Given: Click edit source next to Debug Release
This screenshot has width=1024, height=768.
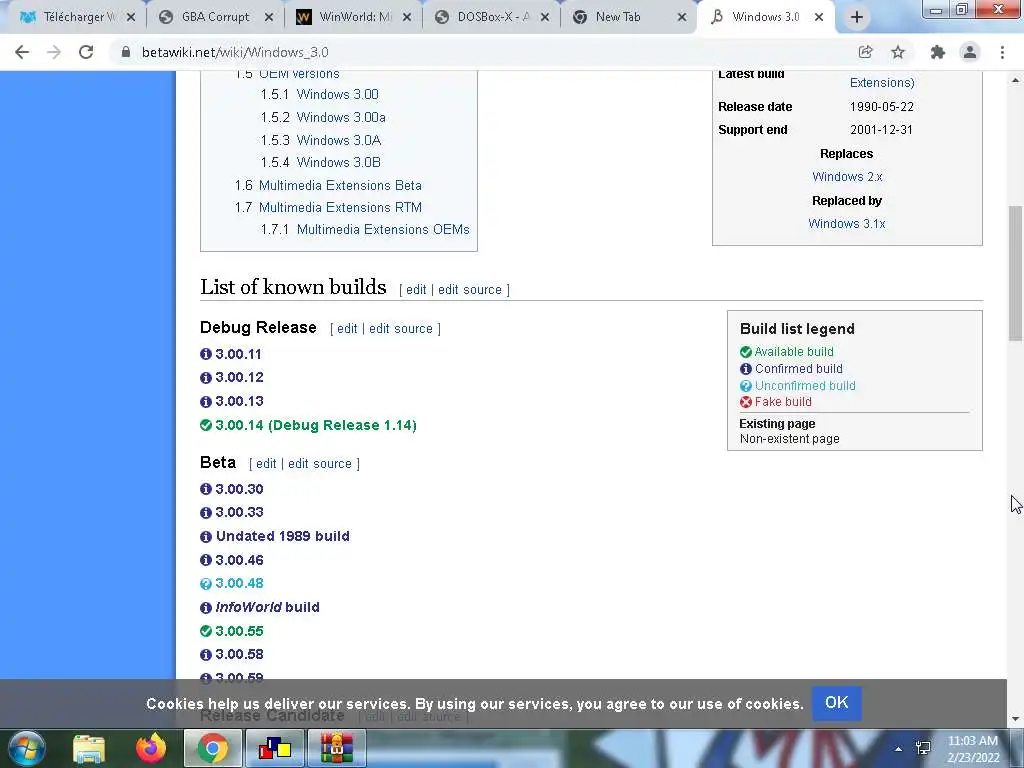Looking at the screenshot, I should 401,329.
